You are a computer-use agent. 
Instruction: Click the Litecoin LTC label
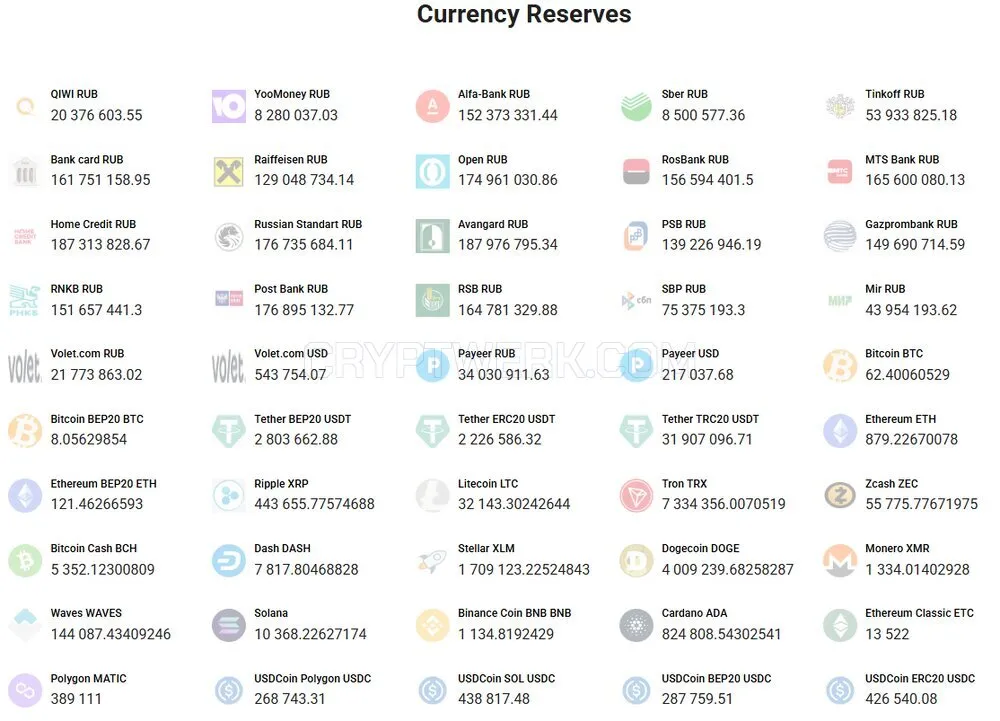point(488,484)
